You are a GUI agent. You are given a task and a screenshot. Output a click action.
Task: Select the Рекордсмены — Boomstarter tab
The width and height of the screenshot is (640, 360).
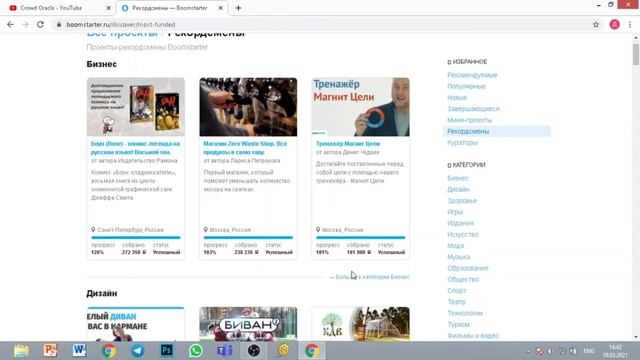pyautogui.click(x=171, y=8)
